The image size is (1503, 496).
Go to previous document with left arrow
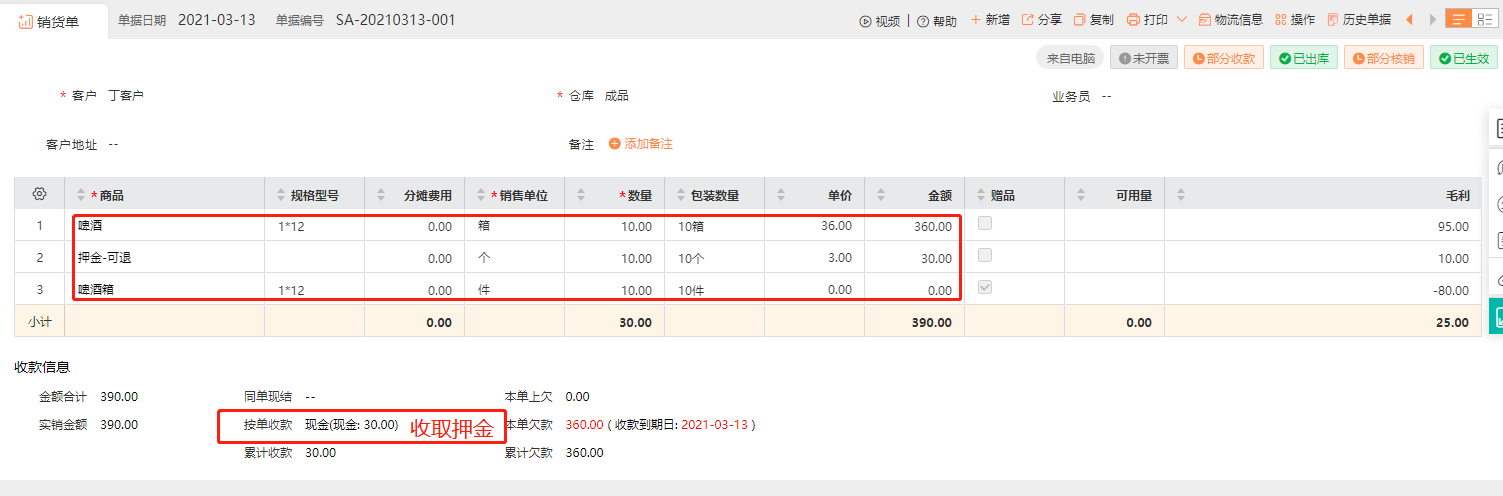point(1410,20)
